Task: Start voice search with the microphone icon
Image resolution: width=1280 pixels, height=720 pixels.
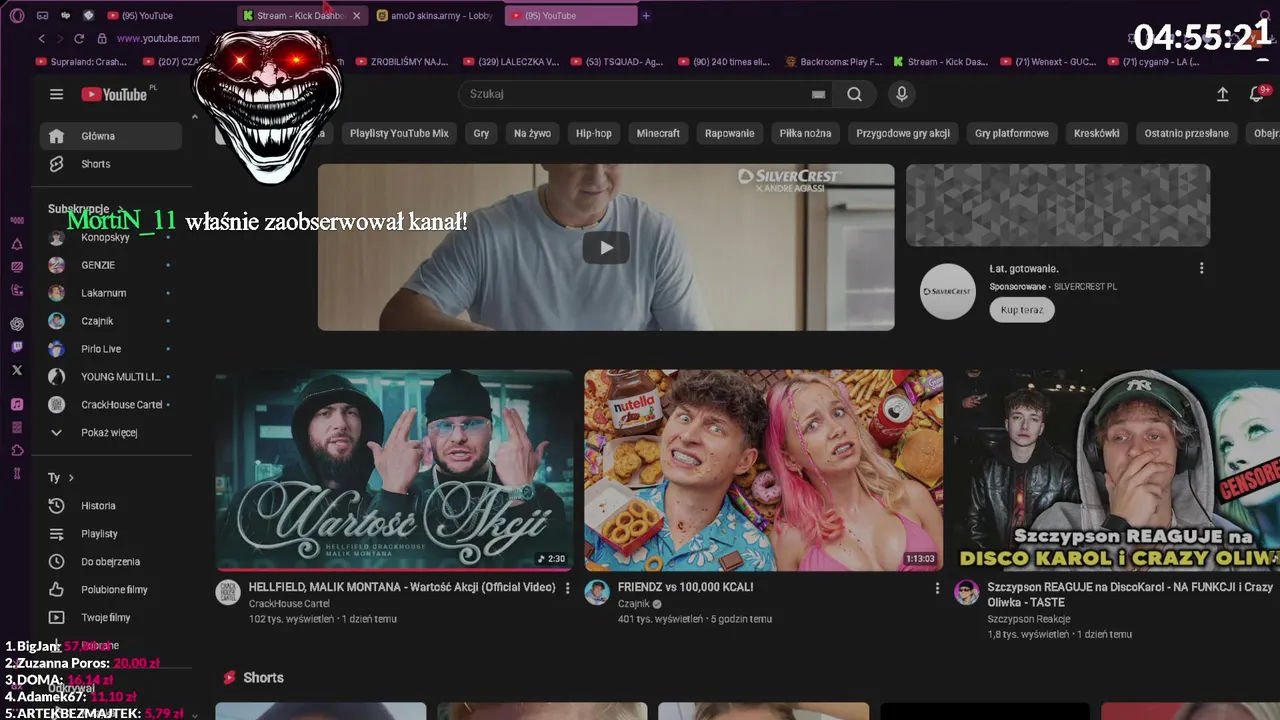Action: (901, 94)
